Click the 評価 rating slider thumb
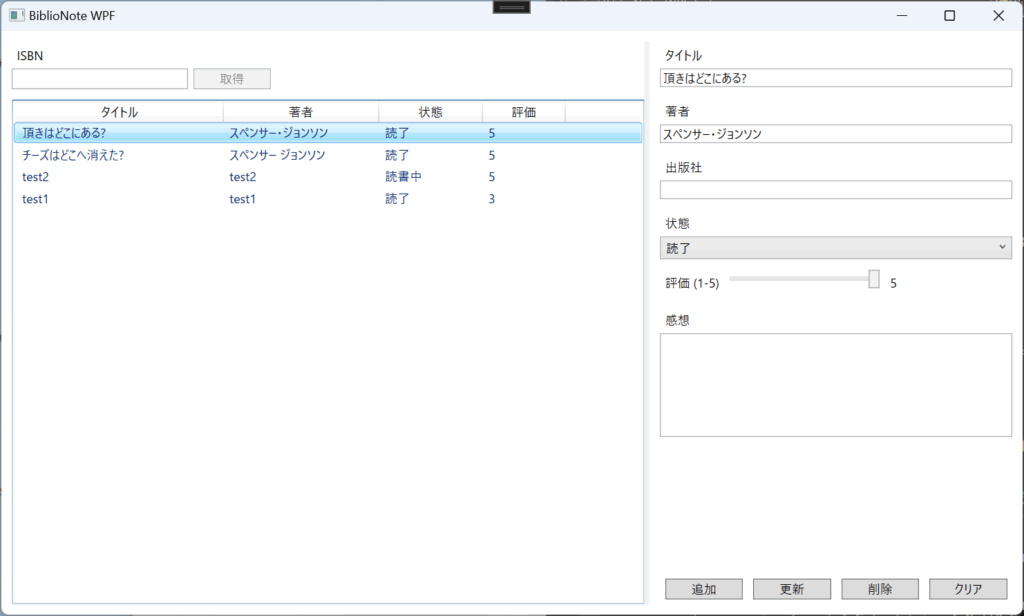This screenshot has width=1024, height=616. (x=873, y=279)
